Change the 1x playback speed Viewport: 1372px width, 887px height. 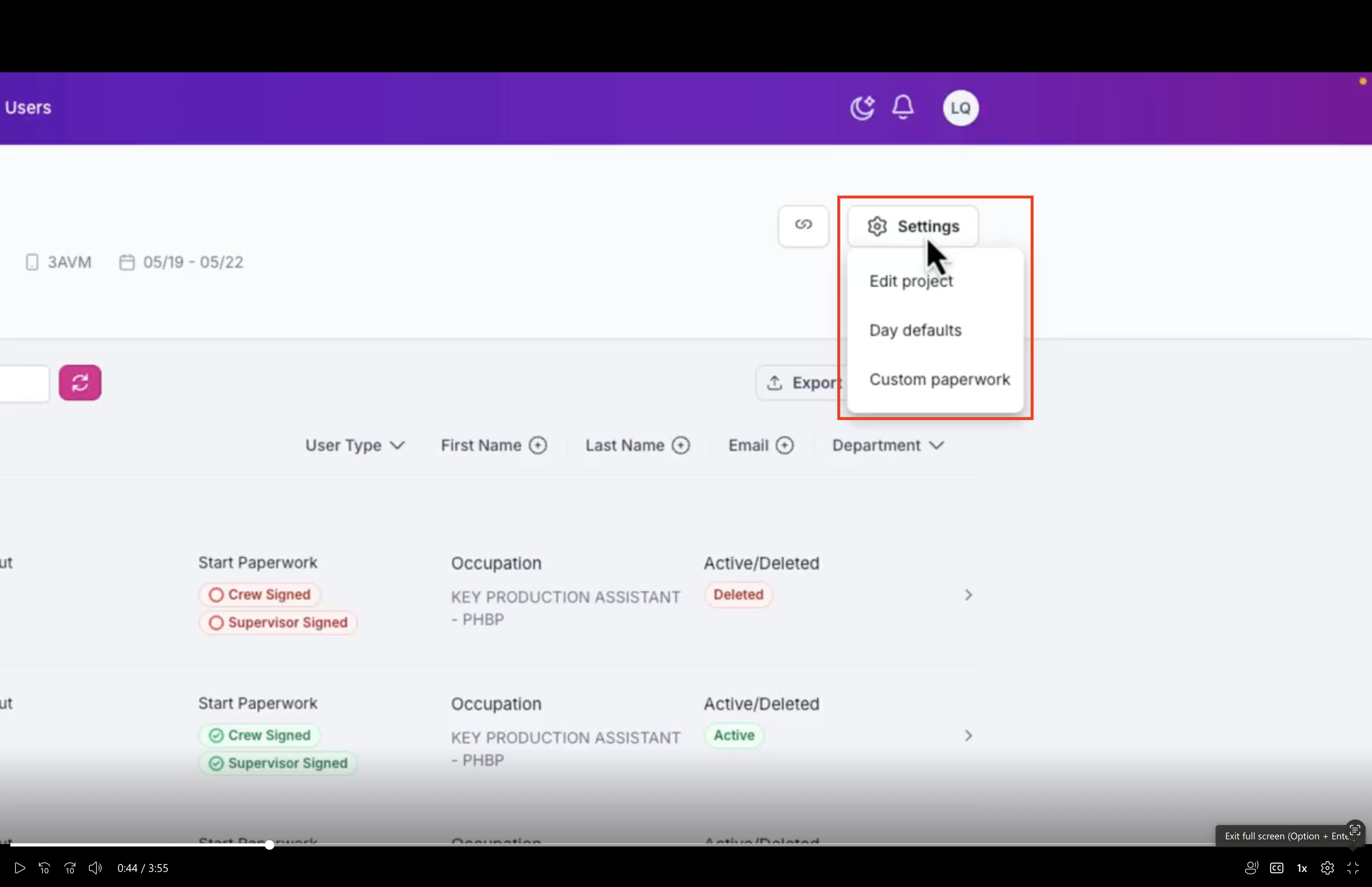(x=1302, y=868)
